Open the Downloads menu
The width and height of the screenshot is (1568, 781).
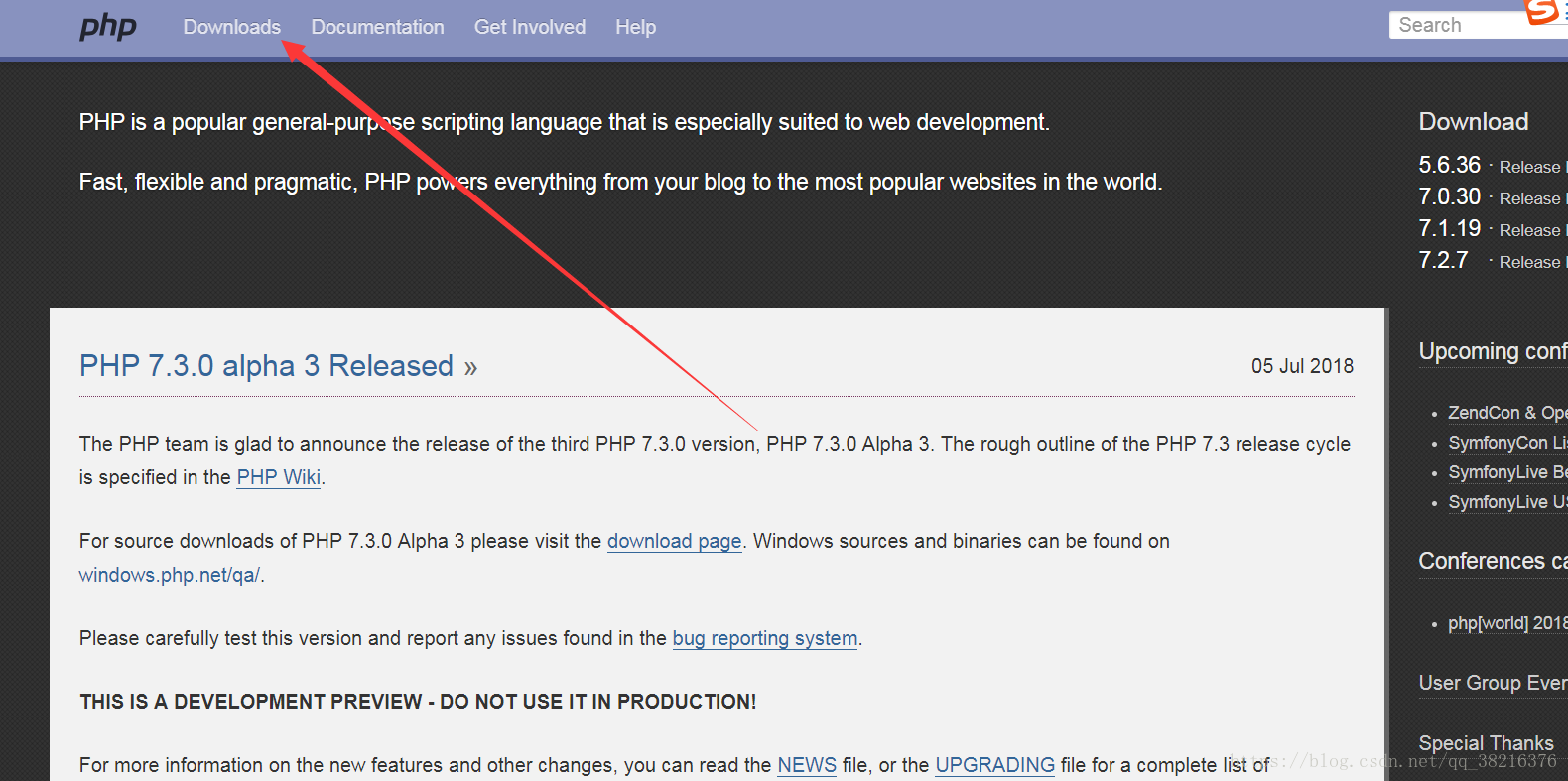click(x=231, y=27)
